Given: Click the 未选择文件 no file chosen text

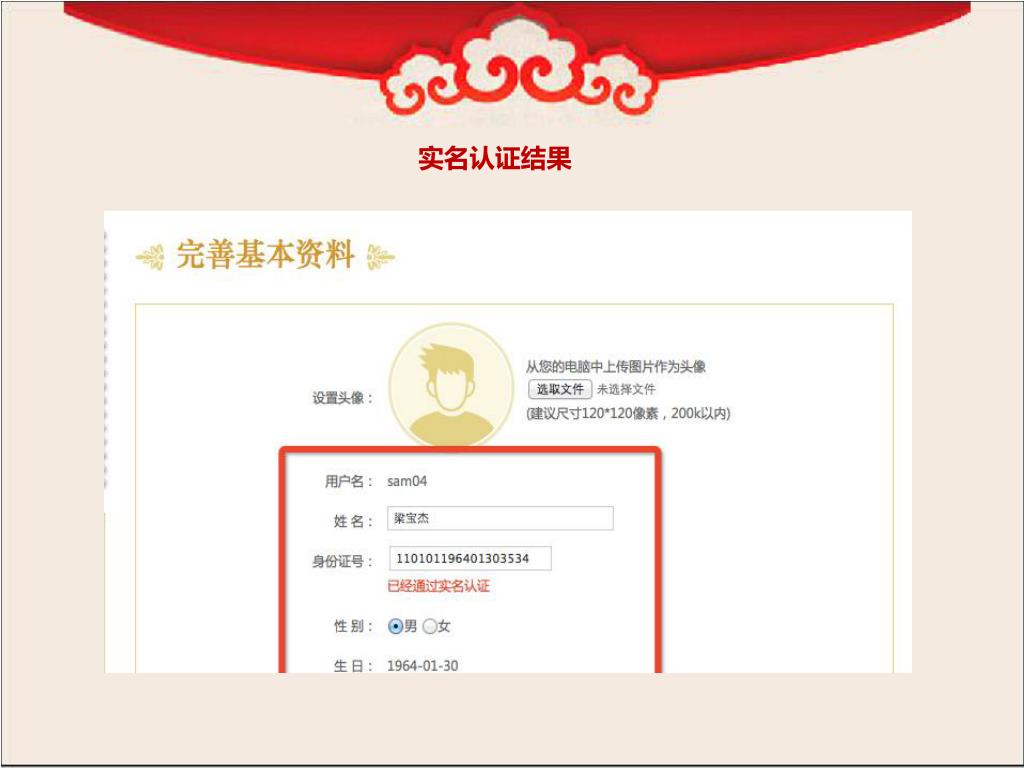Looking at the screenshot, I should [x=626, y=389].
